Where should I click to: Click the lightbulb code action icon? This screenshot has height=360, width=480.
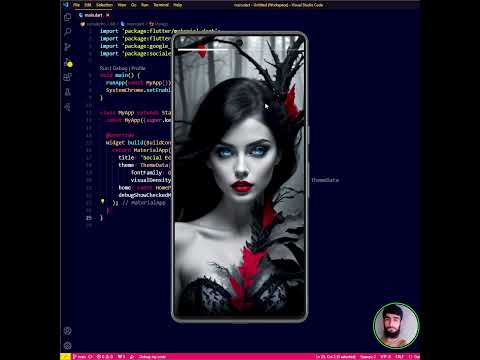point(102,202)
